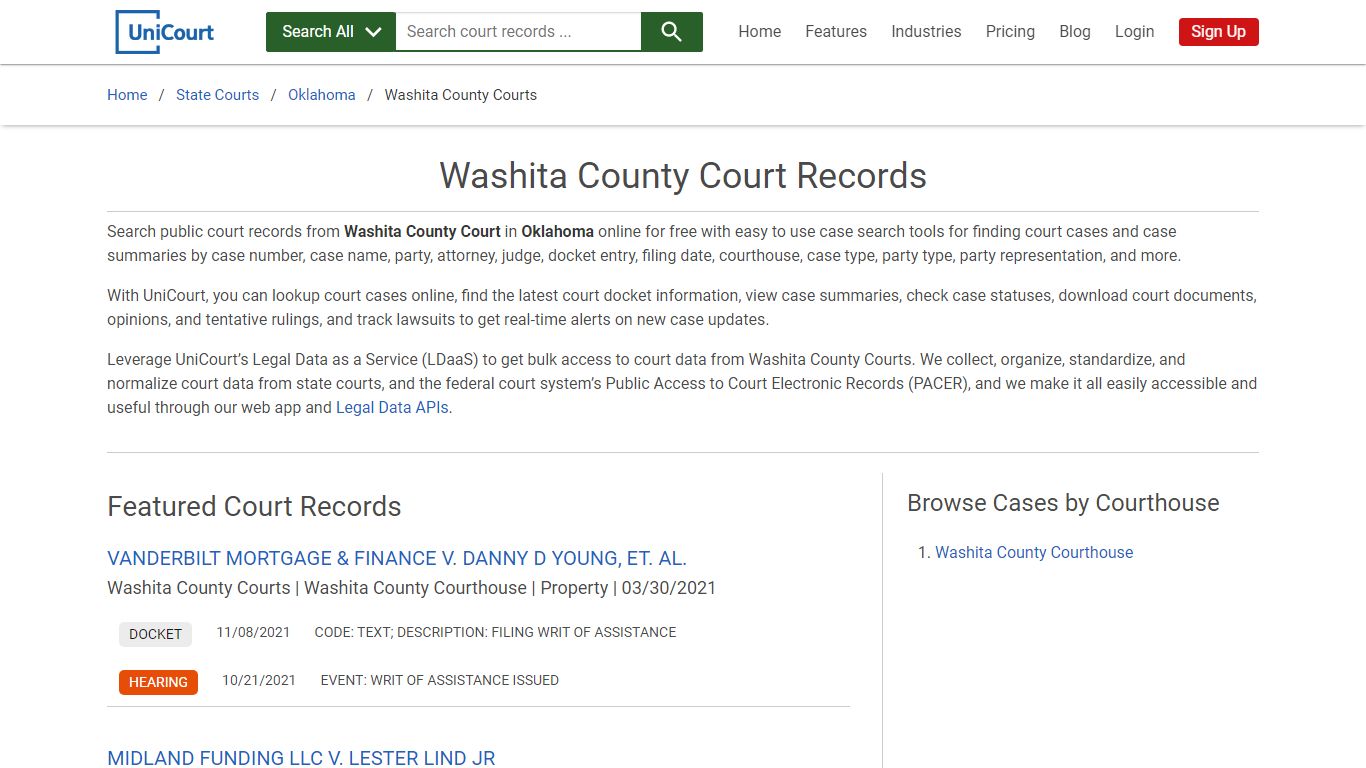The height and width of the screenshot is (768, 1366).
Task: Open the Washita County Courthouse link
Action: pyautogui.click(x=1034, y=553)
